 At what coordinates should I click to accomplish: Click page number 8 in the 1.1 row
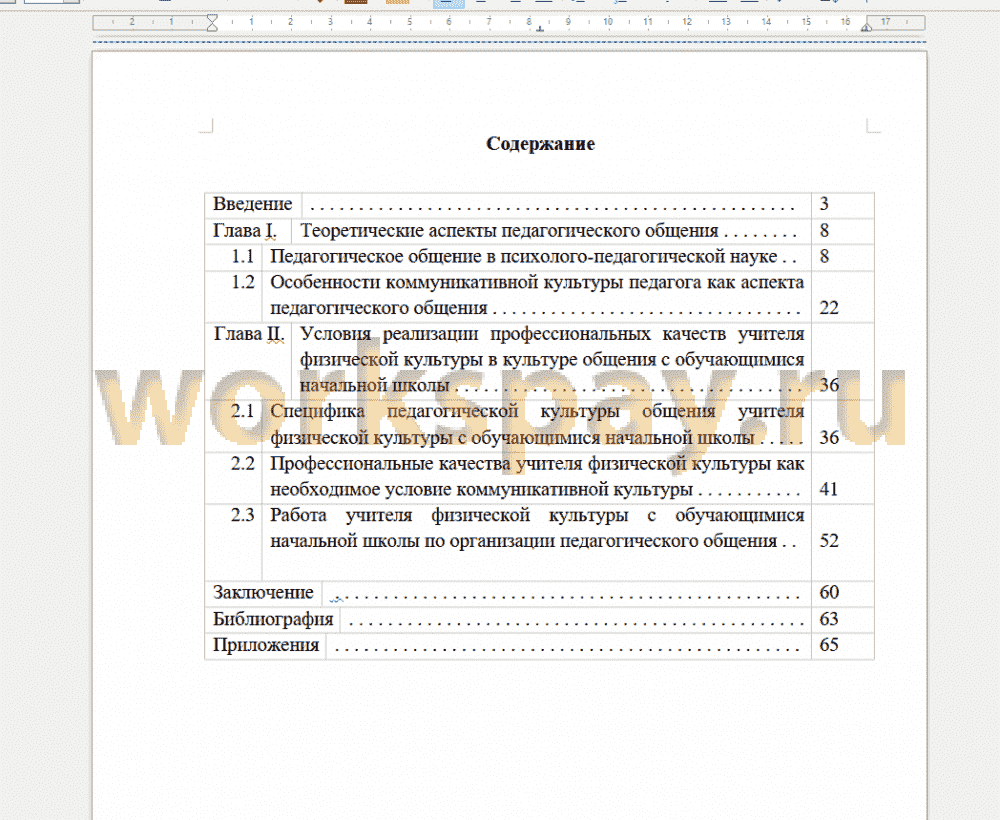[824, 256]
